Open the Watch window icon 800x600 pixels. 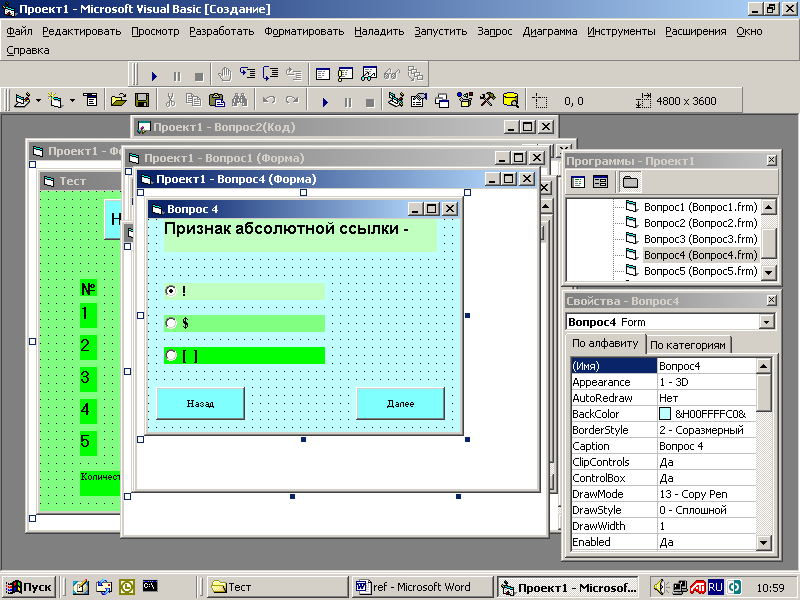click(368, 75)
